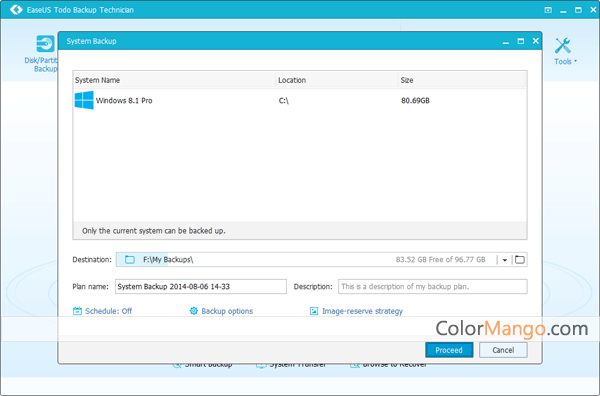Viewport: 600px width, 396px height.
Task: Edit the Plan name field
Action: [201, 287]
